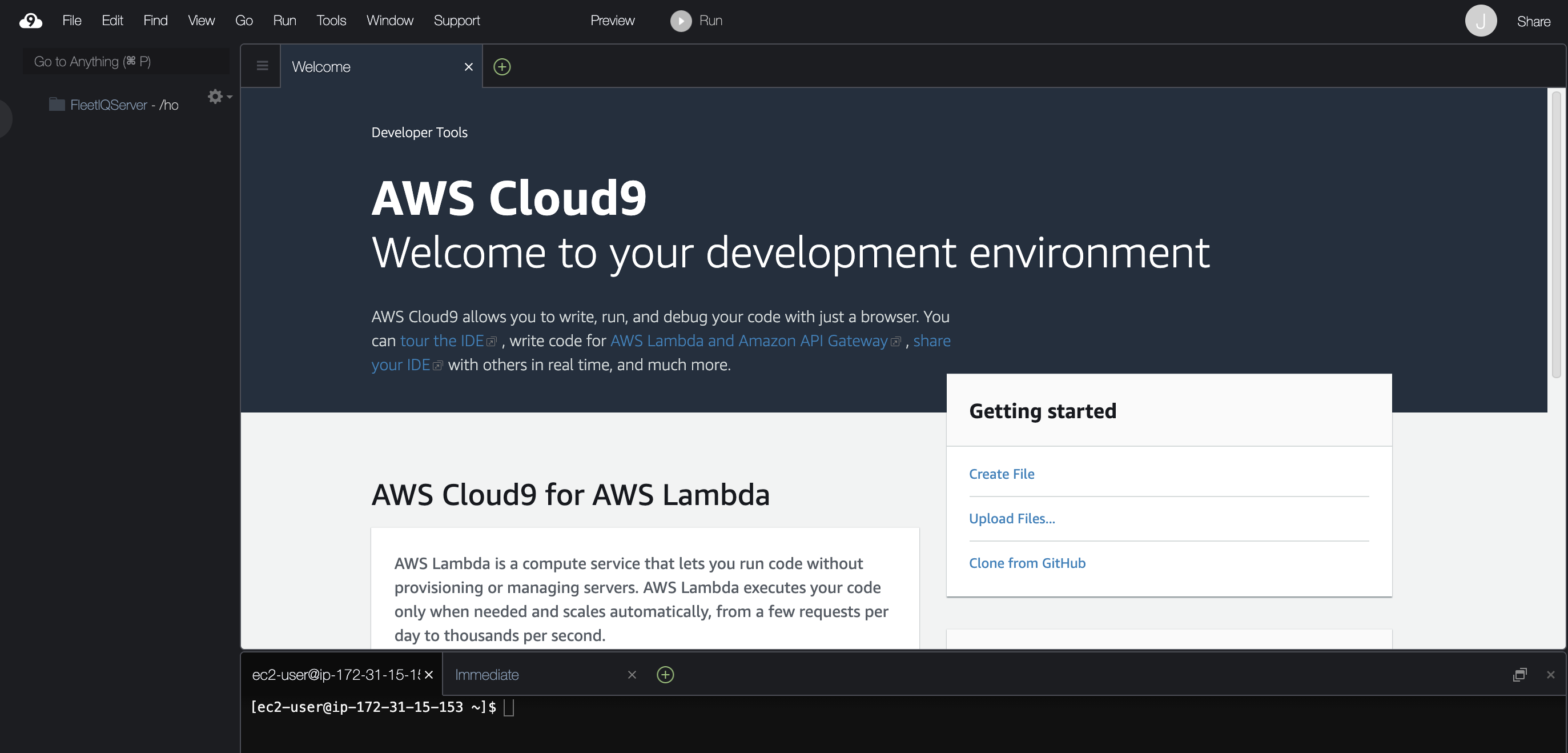Click the collapsed side panel handle
Viewport: 1568px width, 753px height.
[5, 118]
